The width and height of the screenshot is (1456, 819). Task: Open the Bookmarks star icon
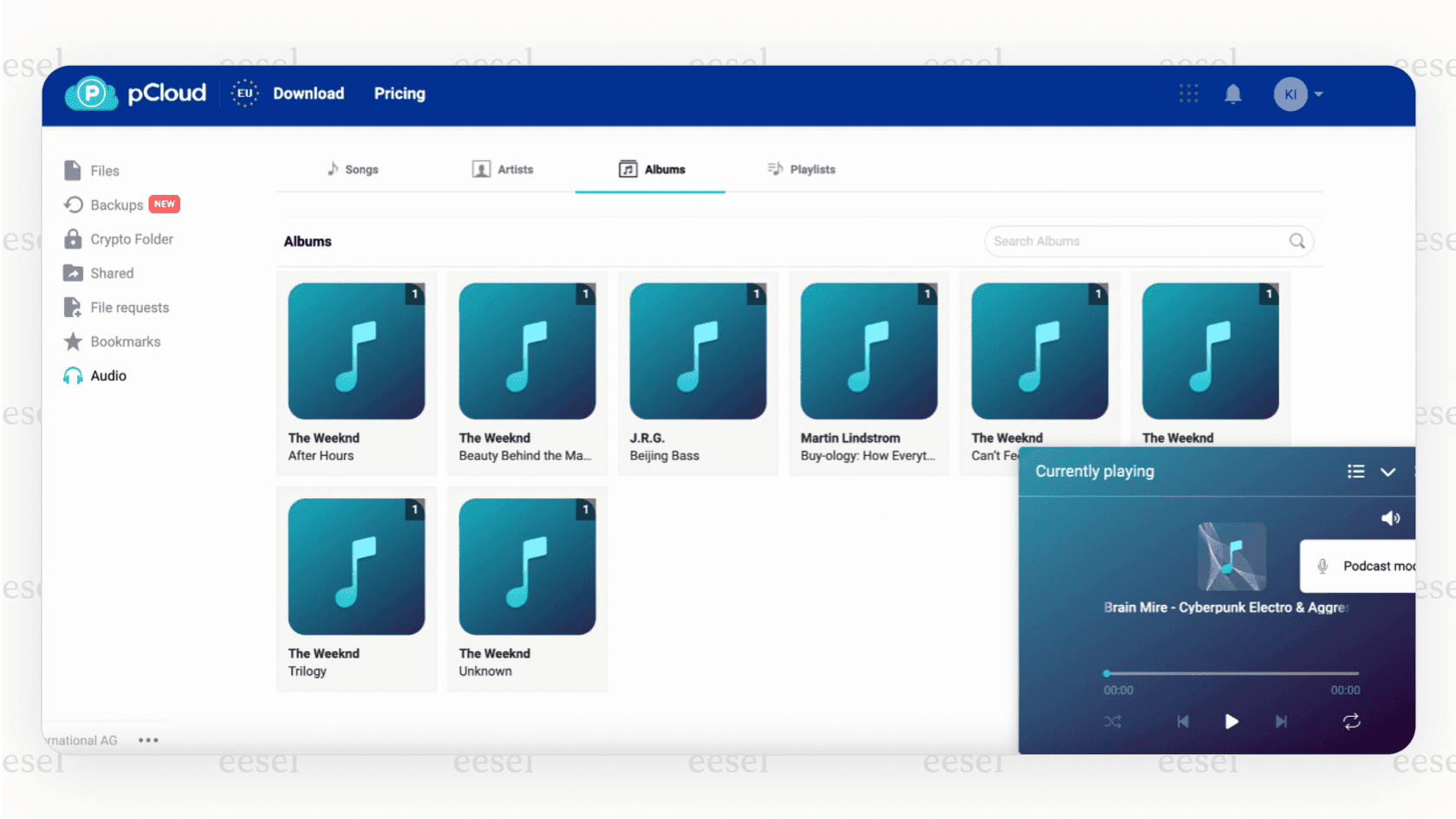click(x=74, y=341)
